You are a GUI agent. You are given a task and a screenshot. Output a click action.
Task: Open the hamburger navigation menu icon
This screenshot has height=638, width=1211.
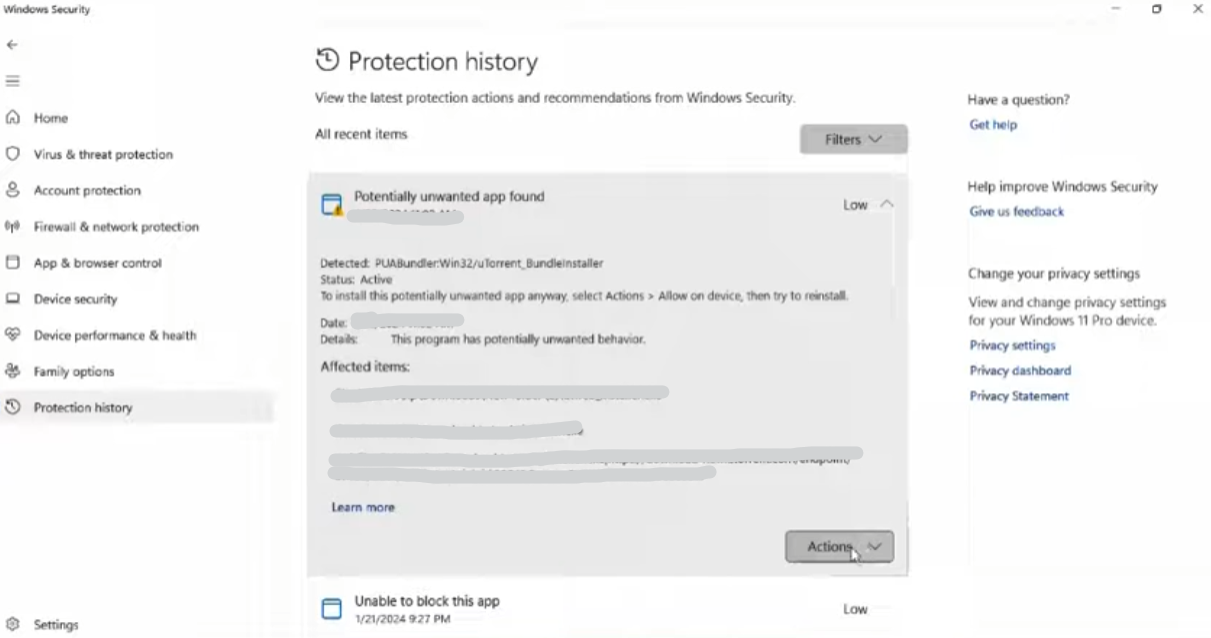pyautogui.click(x=12, y=81)
